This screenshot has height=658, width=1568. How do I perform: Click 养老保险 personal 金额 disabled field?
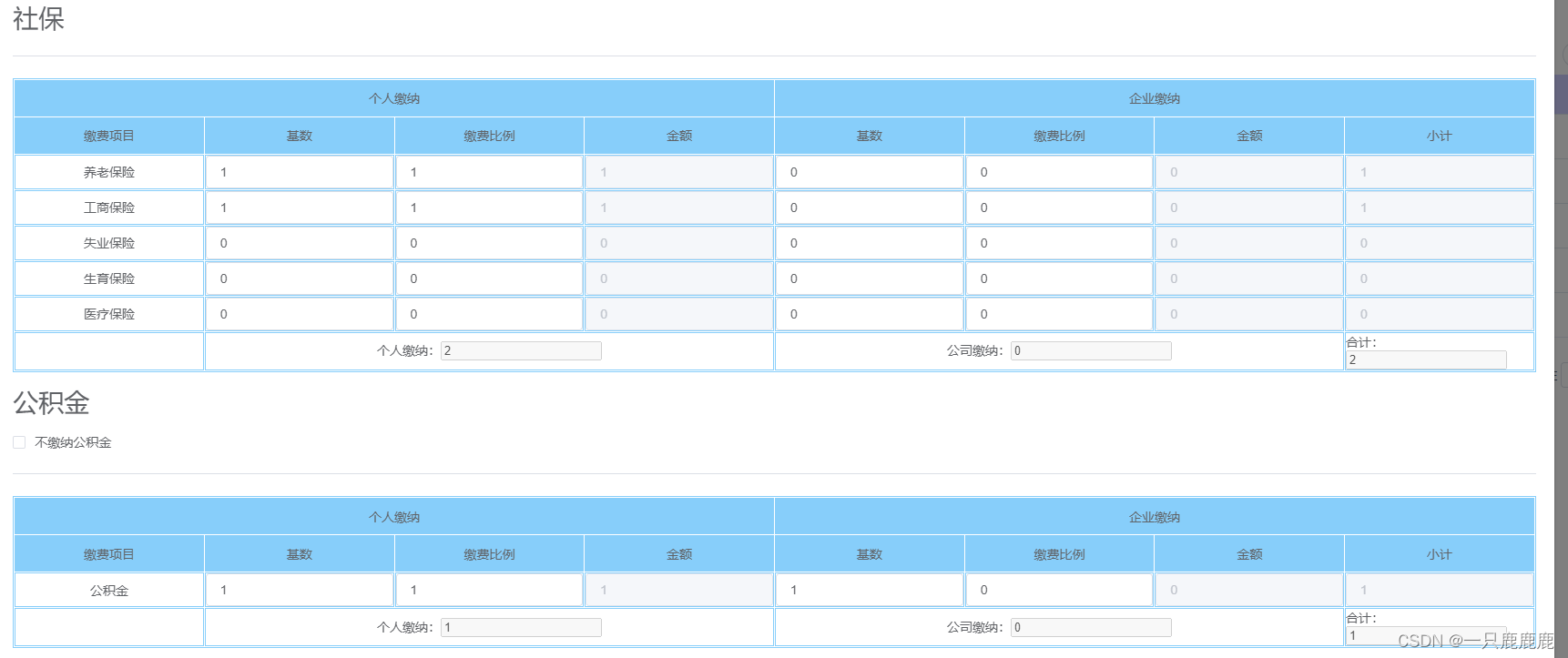[x=679, y=172]
